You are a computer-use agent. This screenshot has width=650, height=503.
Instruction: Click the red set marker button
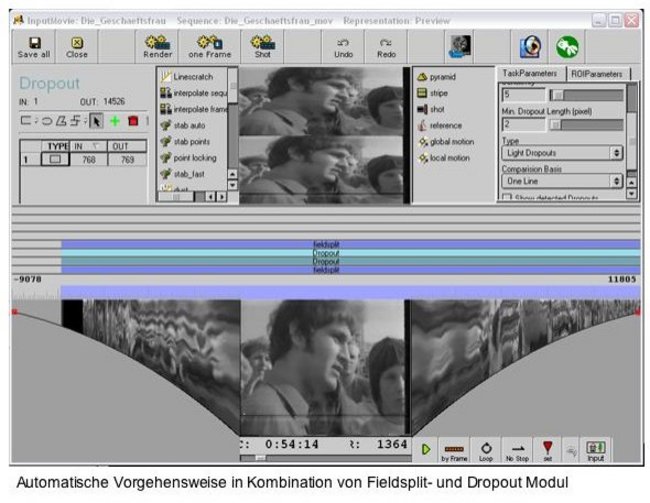pyautogui.click(x=548, y=451)
